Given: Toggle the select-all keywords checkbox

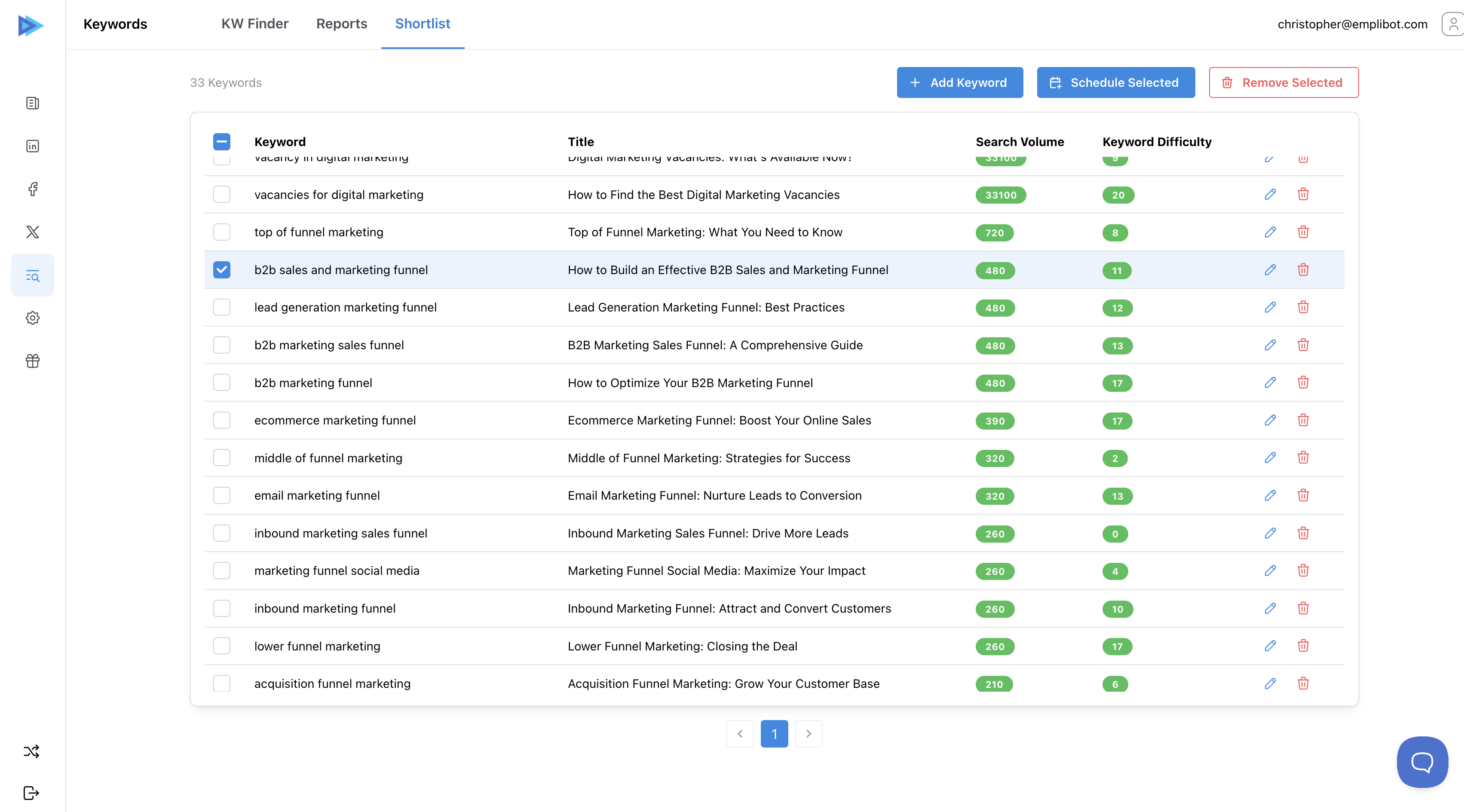Looking at the screenshot, I should click(x=222, y=141).
